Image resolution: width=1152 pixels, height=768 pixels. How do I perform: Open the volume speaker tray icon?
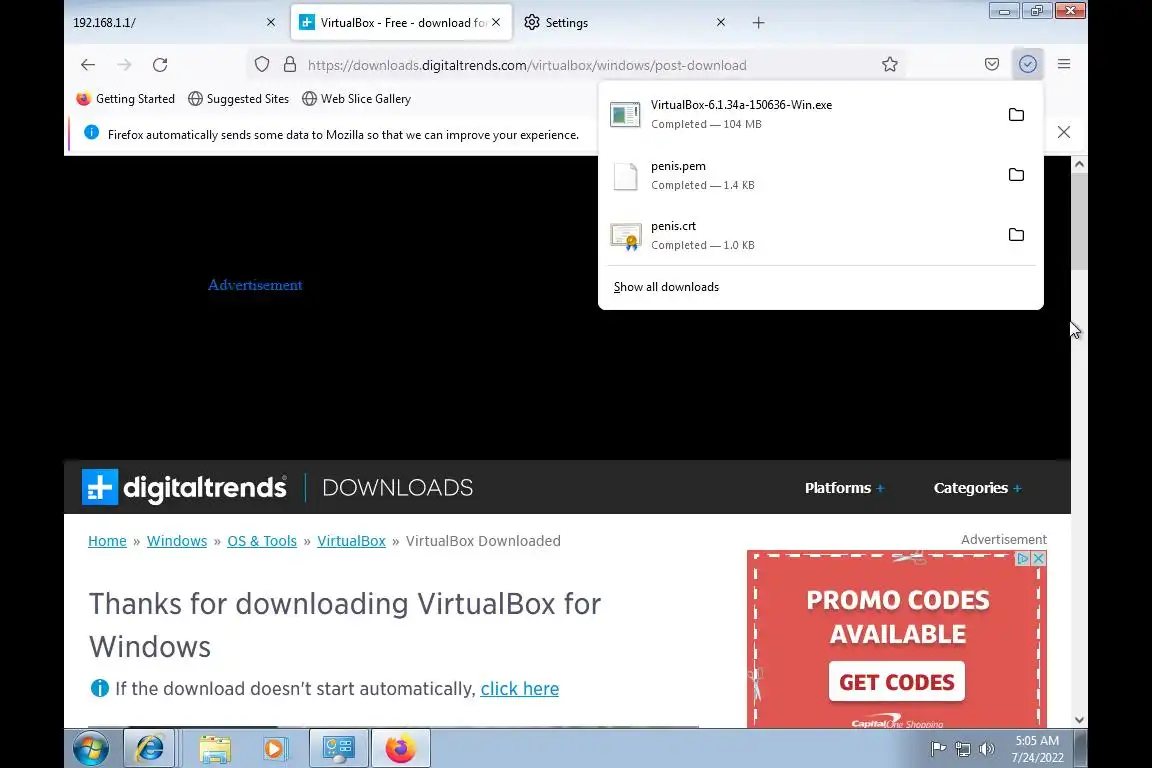click(x=987, y=750)
